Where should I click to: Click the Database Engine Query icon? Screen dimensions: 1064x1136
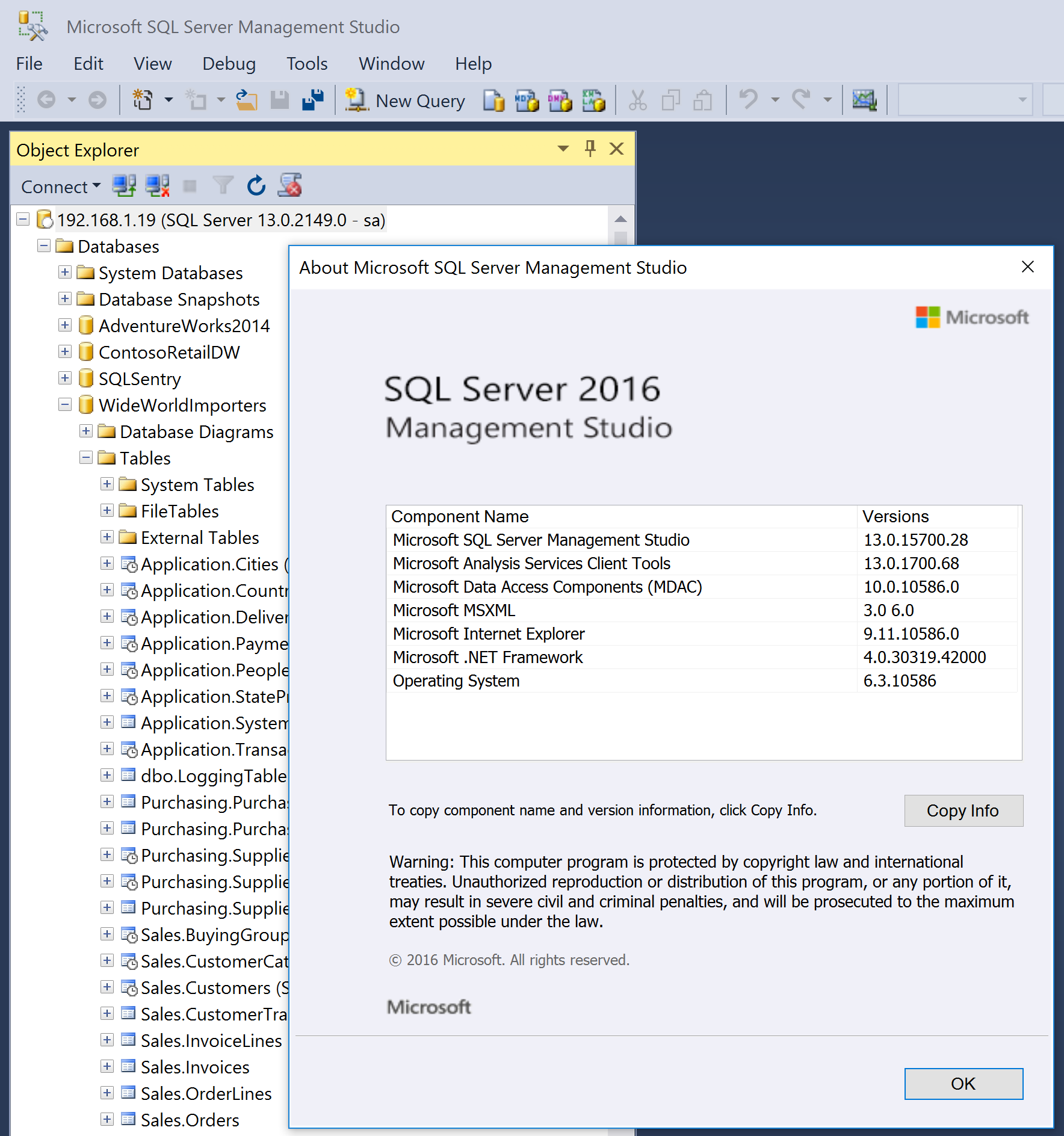pos(493,100)
